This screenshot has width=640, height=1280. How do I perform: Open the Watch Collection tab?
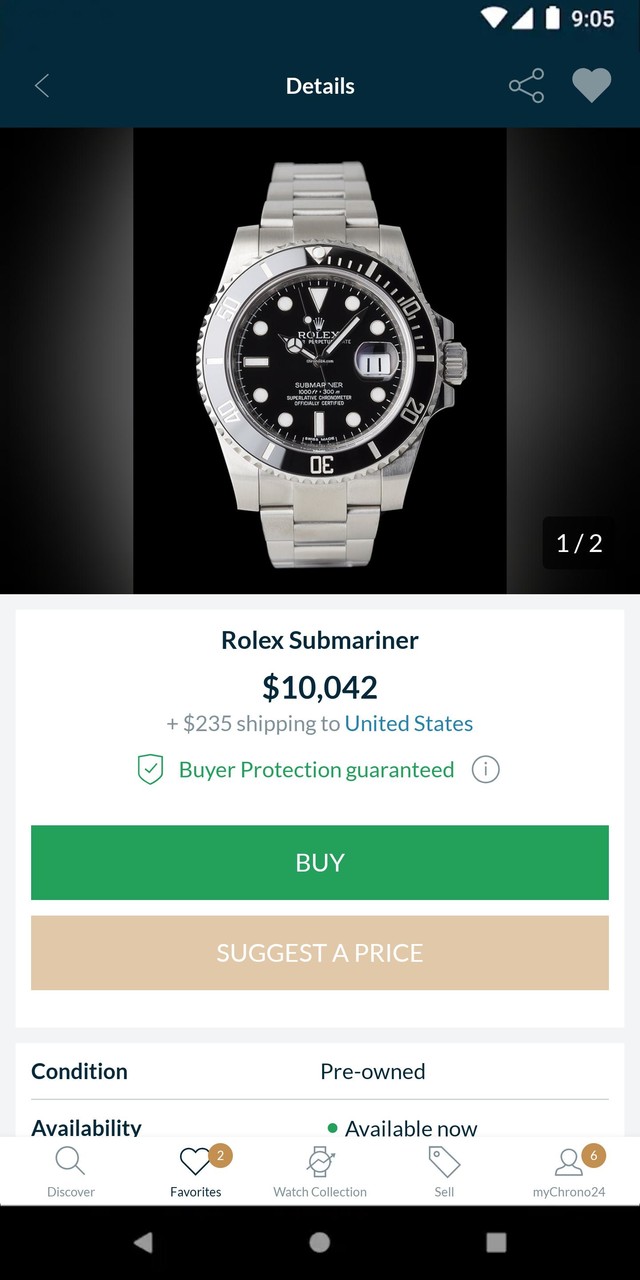pyautogui.click(x=320, y=1171)
